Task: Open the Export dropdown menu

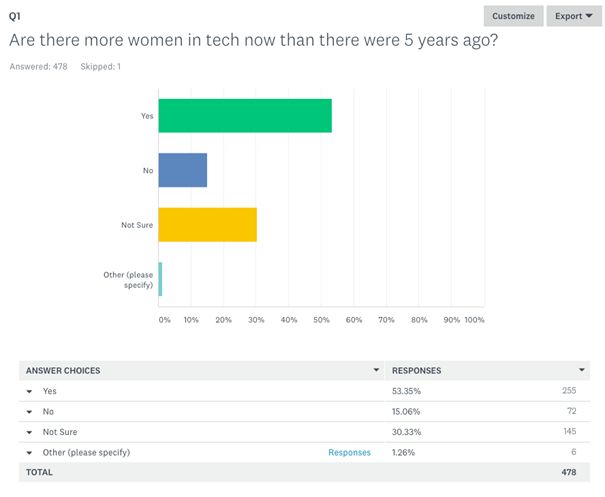Action: (574, 16)
